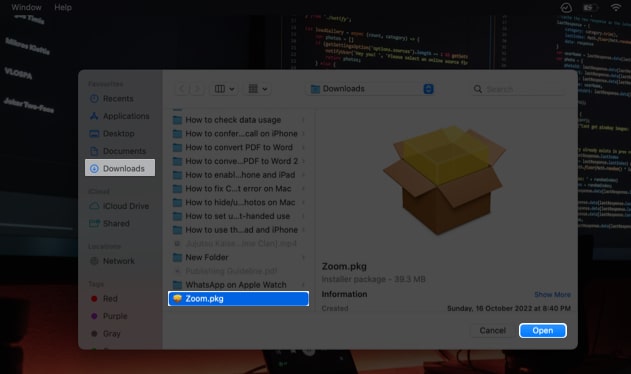Click the Search field

[519, 89]
